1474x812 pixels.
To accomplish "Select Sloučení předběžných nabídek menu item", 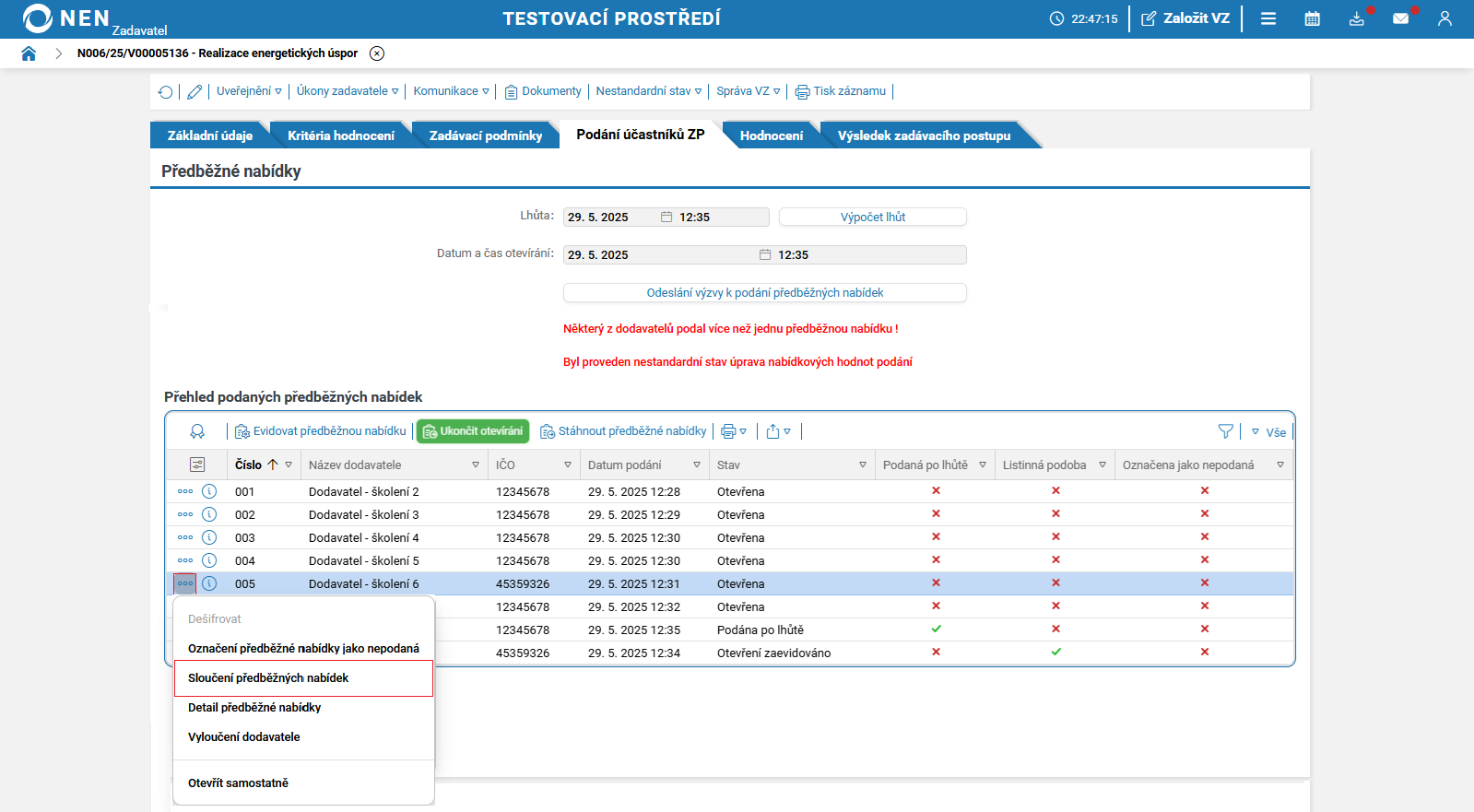I will (268, 678).
